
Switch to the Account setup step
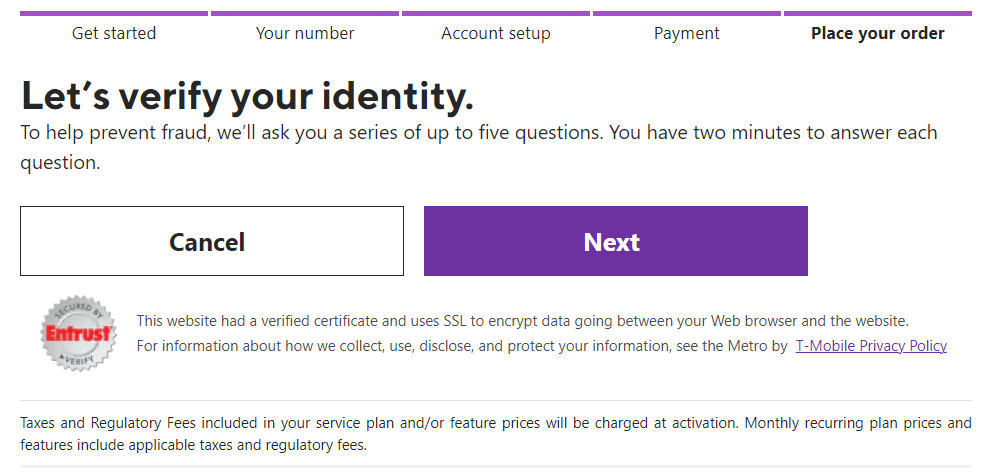(496, 33)
